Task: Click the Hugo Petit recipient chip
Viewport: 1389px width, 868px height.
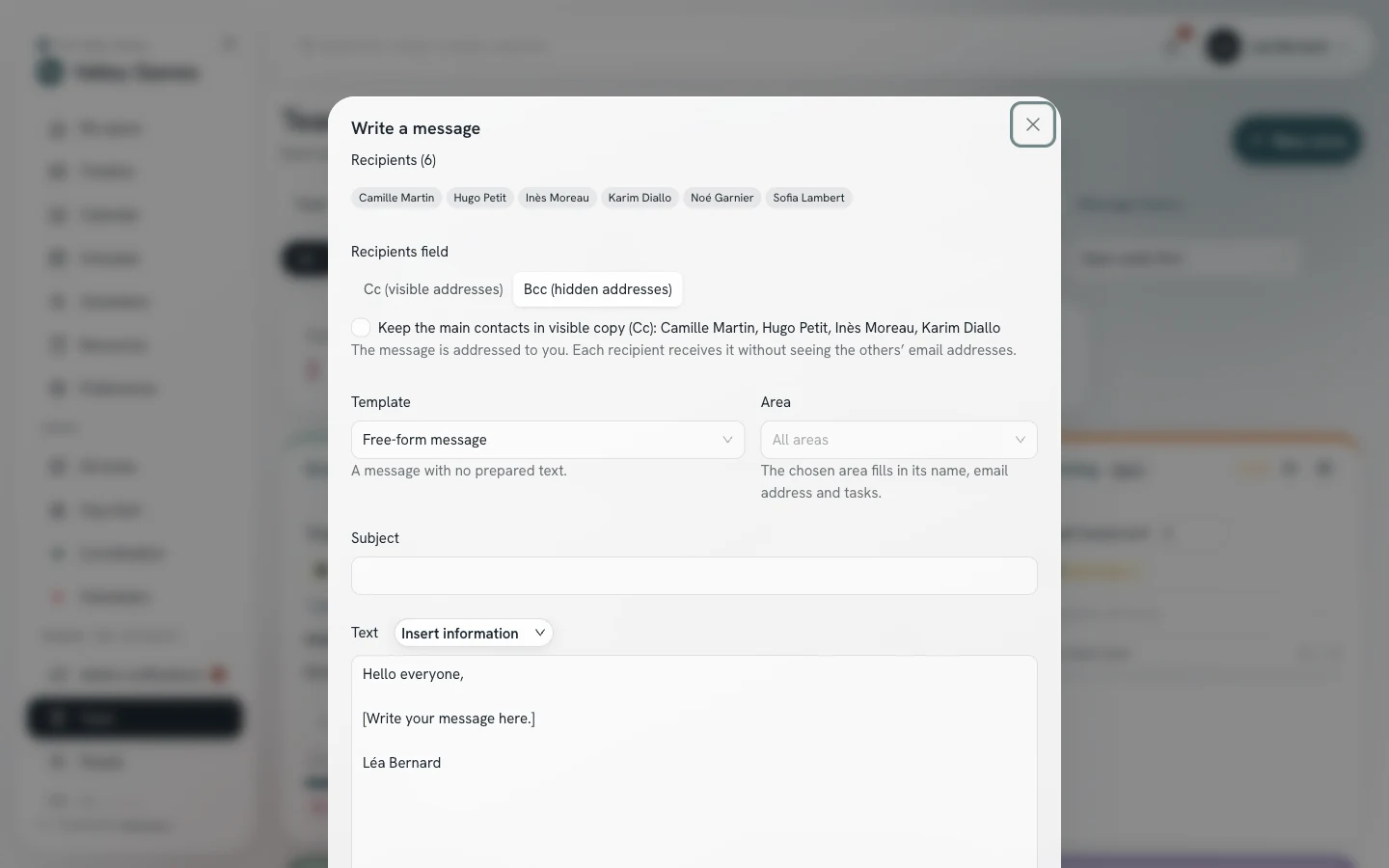Action: (479, 198)
